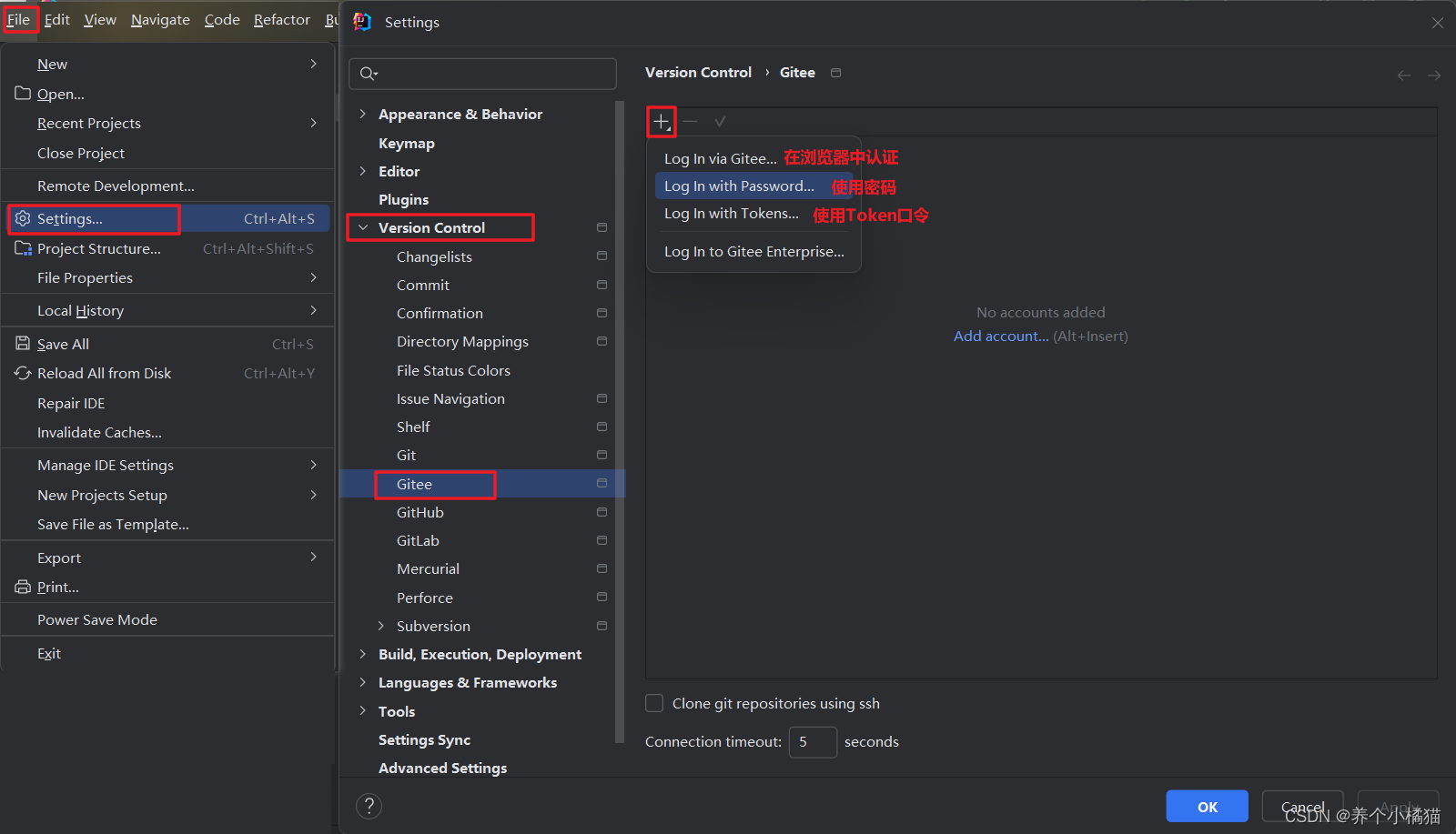Click the Save All disk icon
1456x834 pixels.
23,343
